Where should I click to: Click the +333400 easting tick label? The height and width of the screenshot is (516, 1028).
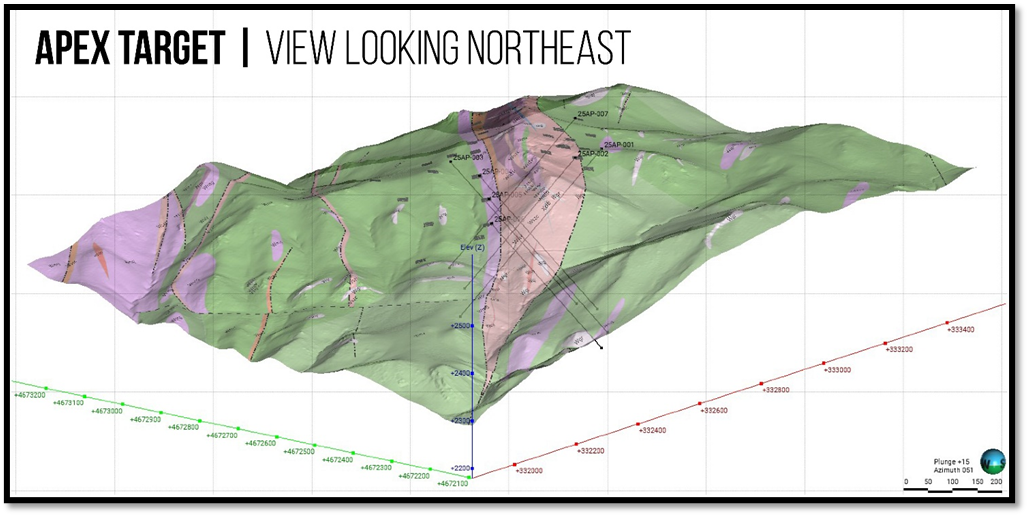[x=961, y=330]
